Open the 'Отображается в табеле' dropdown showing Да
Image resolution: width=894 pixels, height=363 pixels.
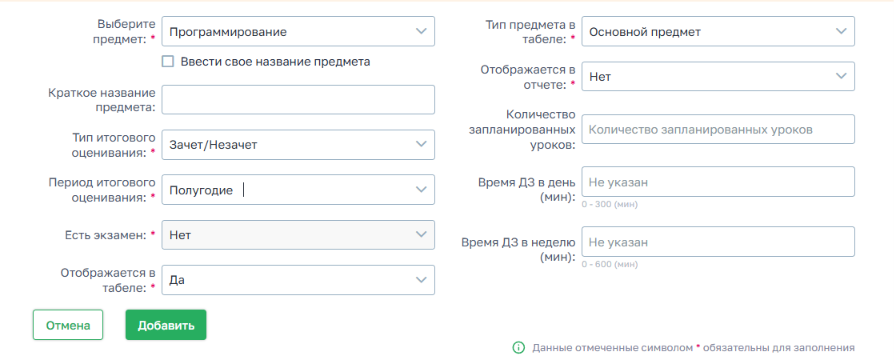pos(298,280)
